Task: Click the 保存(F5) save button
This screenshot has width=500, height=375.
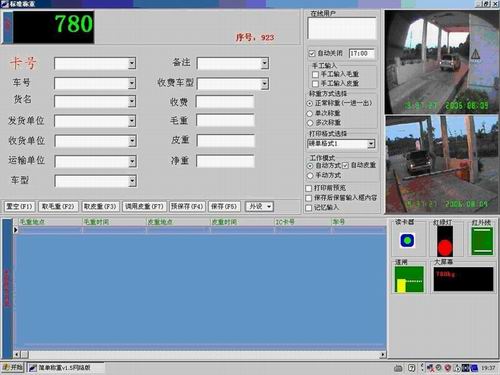Action: 224,207
